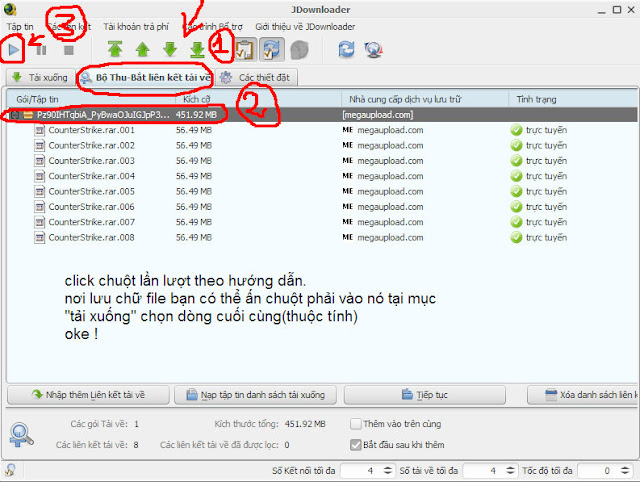Click green online status icon for CounterStrike.rar.001
This screenshot has height=482, width=640.
[x=516, y=130]
